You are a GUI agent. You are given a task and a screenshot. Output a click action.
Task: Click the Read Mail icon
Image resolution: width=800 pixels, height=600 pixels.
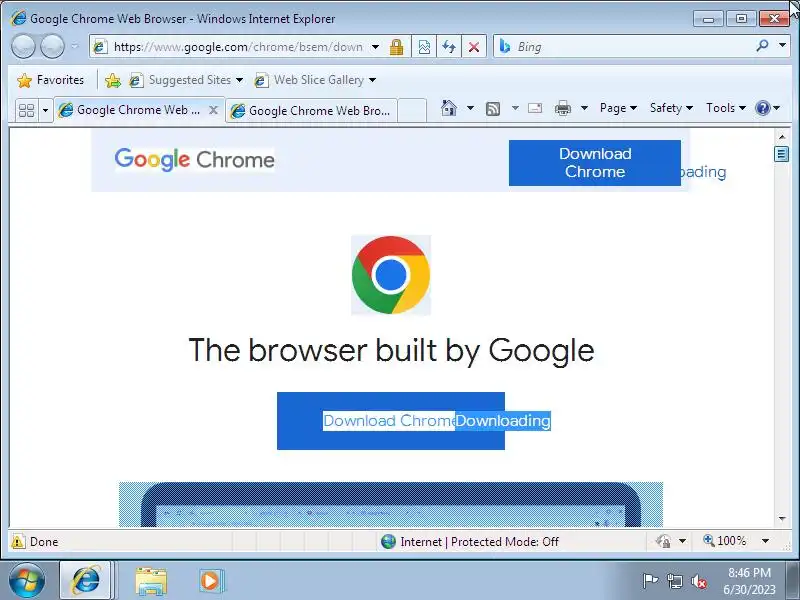coord(535,108)
